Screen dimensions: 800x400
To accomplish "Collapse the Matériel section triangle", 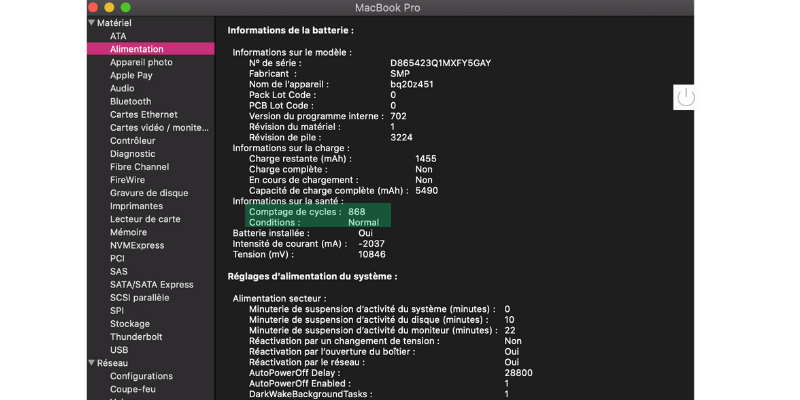I will [x=91, y=23].
